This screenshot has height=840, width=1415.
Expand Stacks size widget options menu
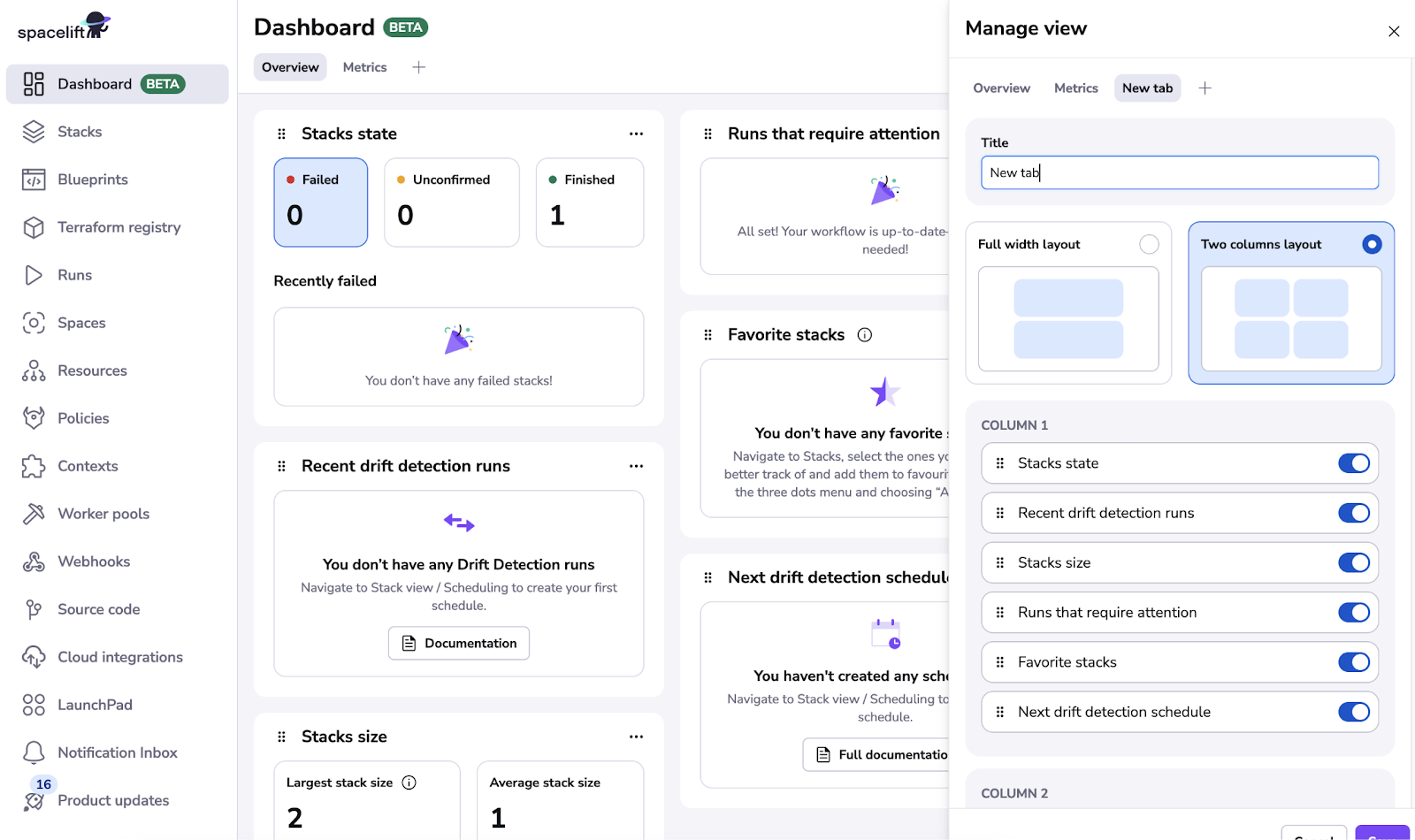pos(636,737)
